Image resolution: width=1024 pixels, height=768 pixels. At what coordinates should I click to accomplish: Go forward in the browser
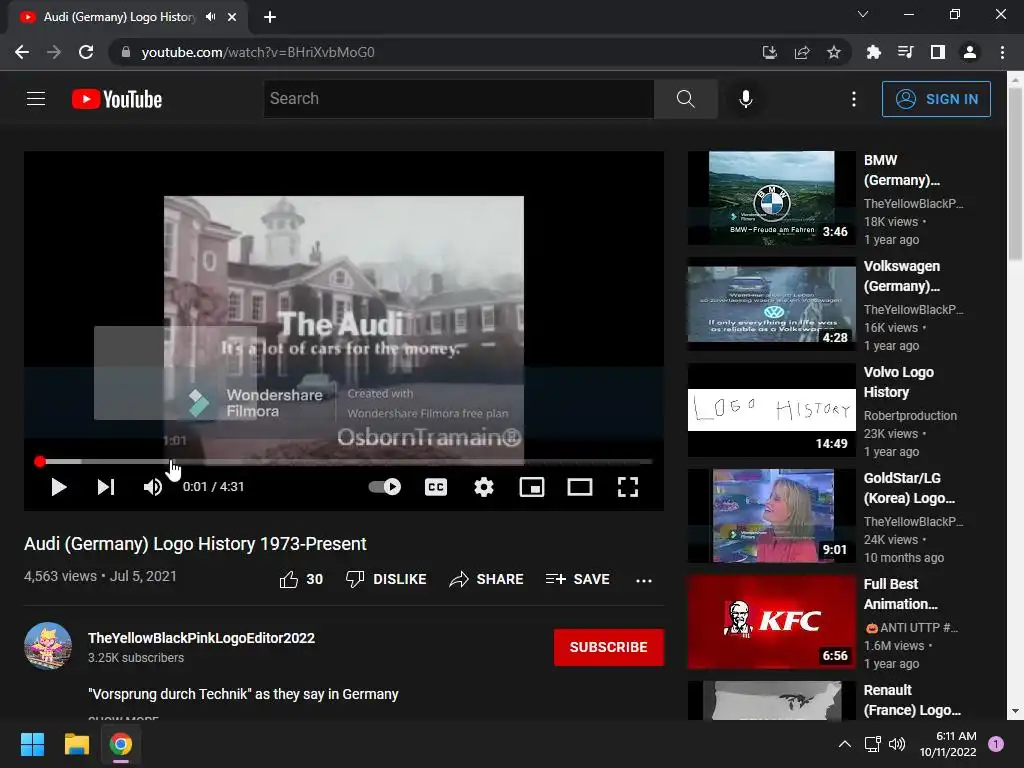[54, 52]
